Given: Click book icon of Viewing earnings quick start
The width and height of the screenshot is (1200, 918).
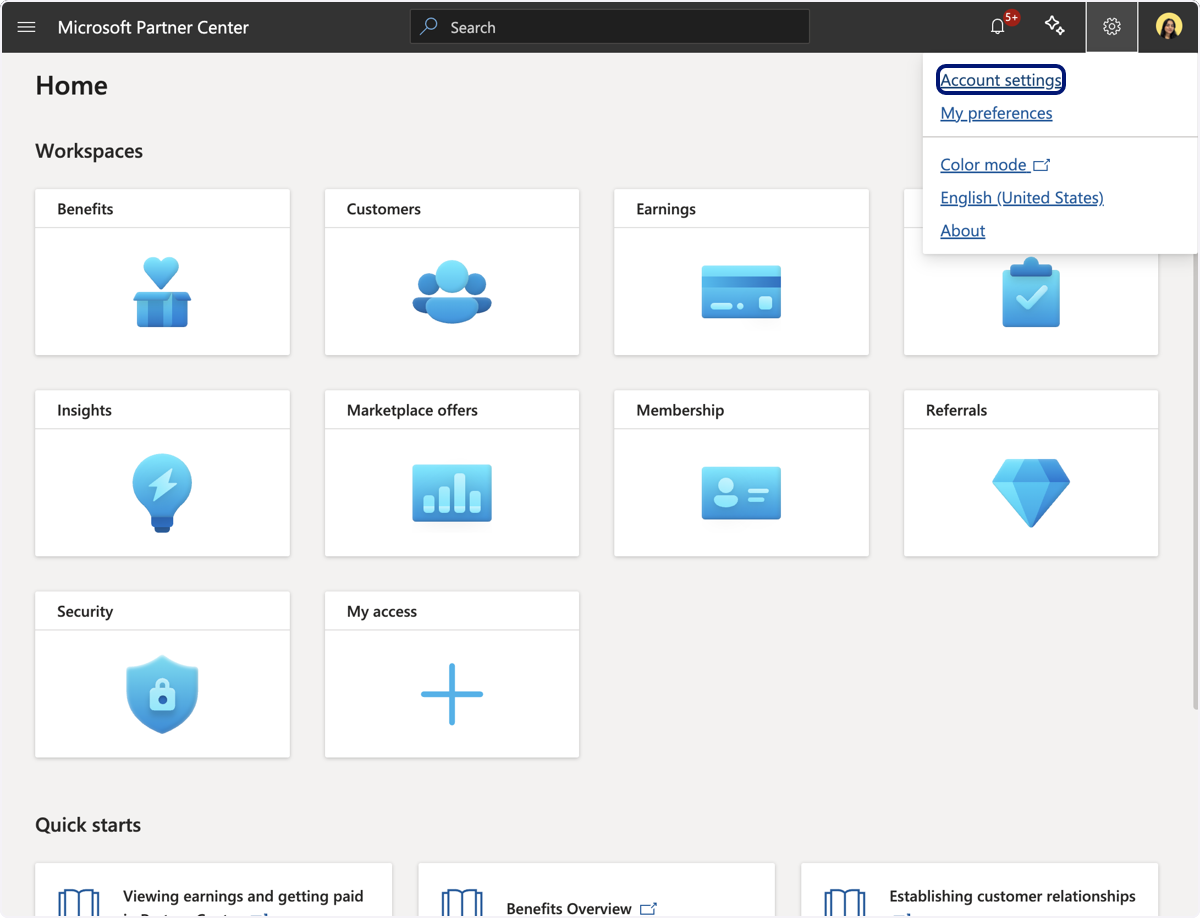Looking at the screenshot, I should 78,902.
